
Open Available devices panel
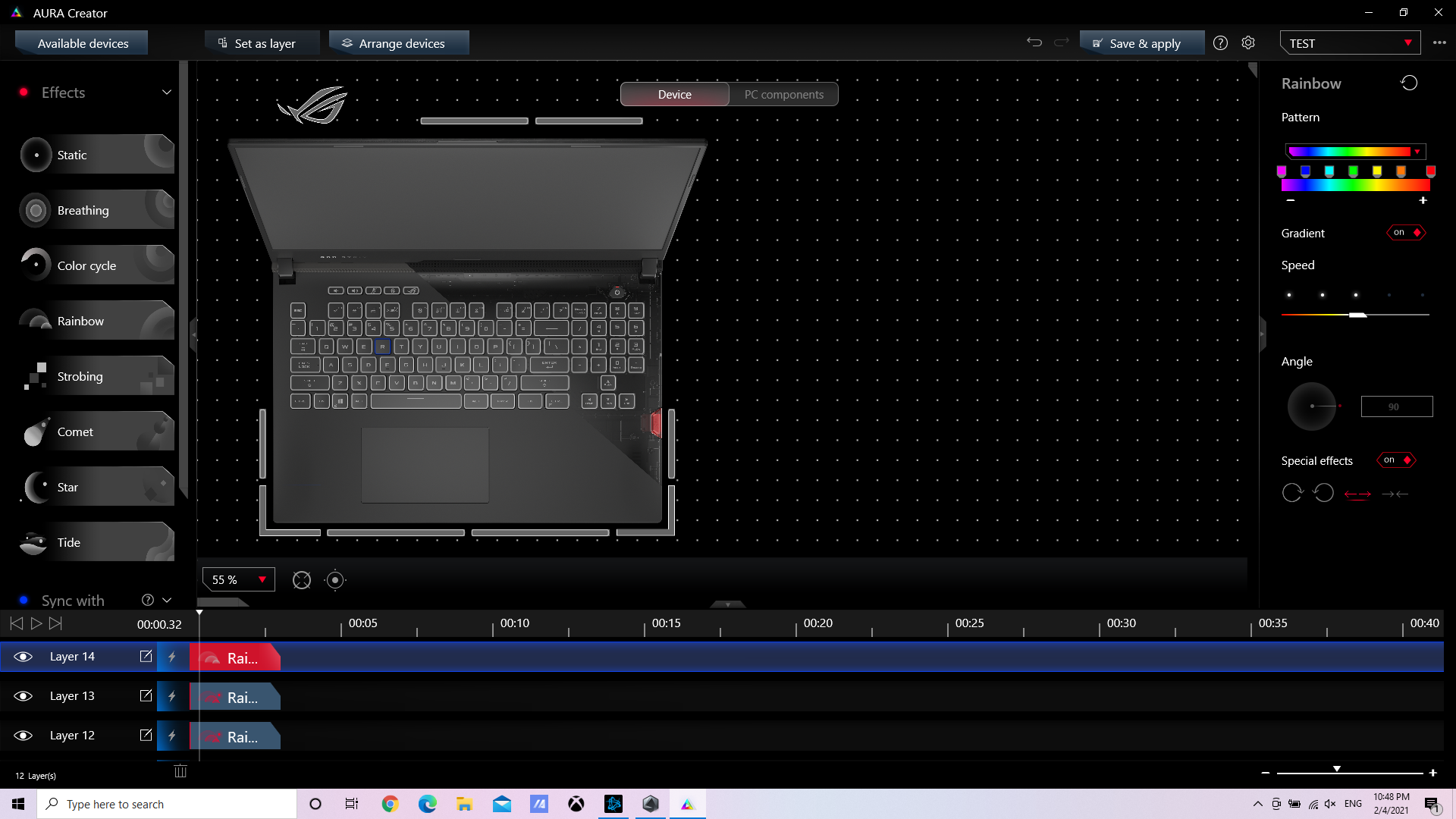[x=82, y=43]
